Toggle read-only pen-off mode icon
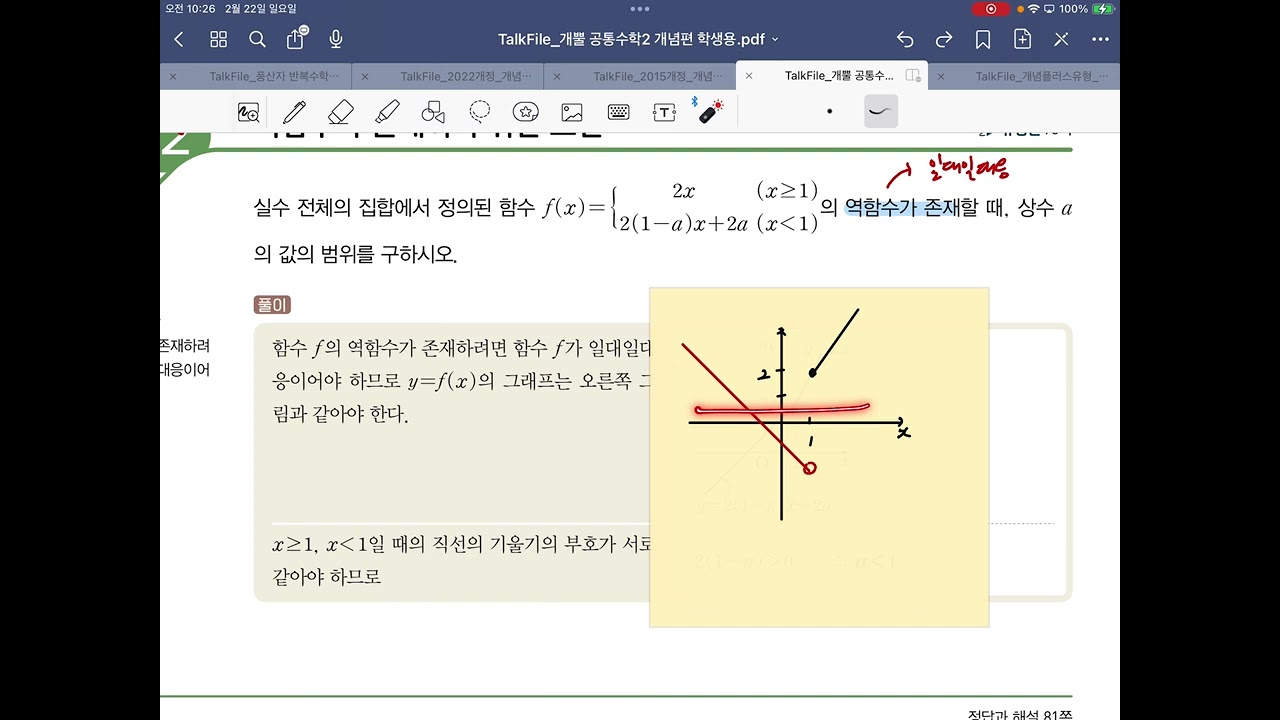Viewport: 1280px width, 720px height. 1061,39
